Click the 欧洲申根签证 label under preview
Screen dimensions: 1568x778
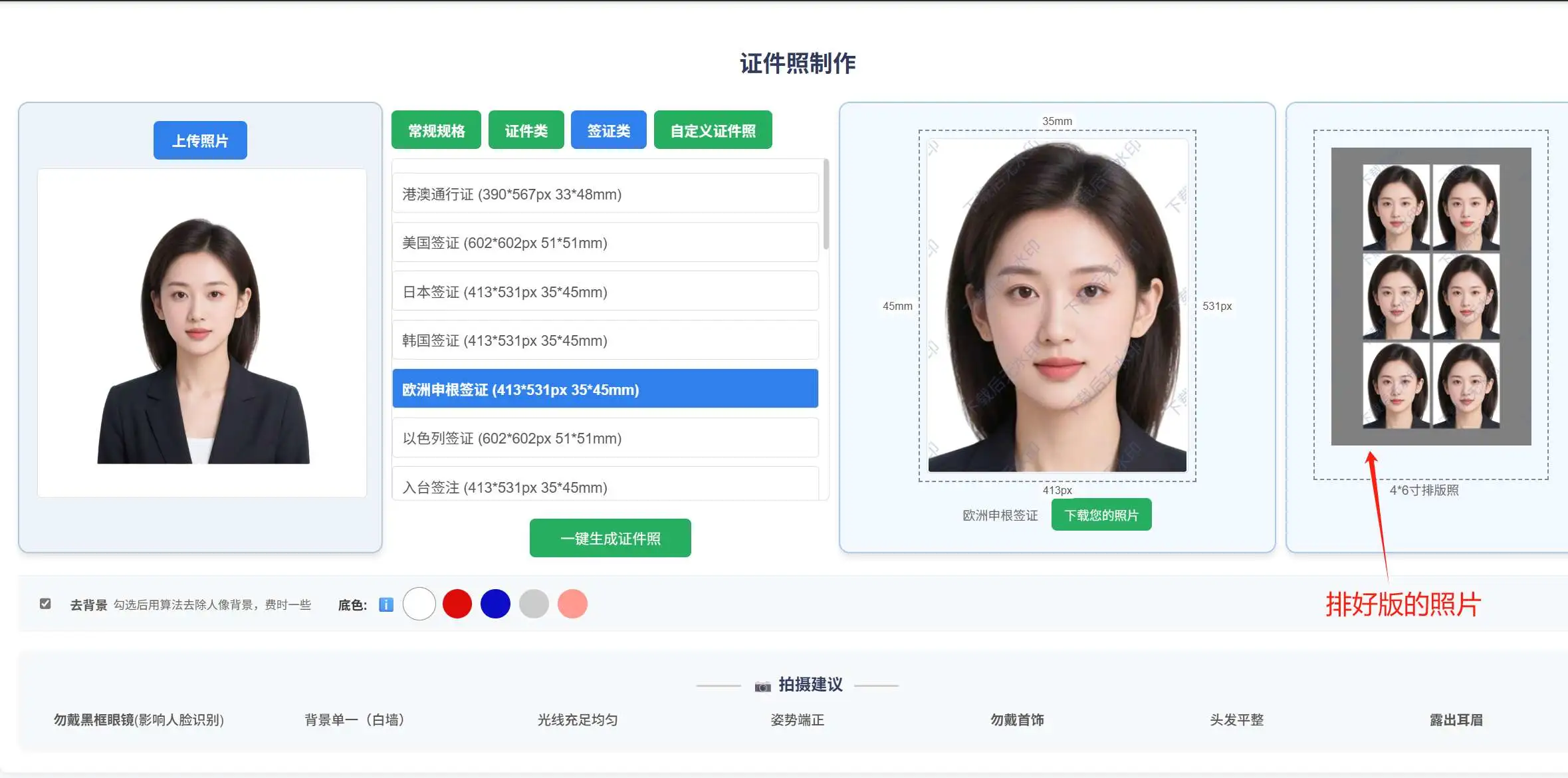[x=1000, y=515]
